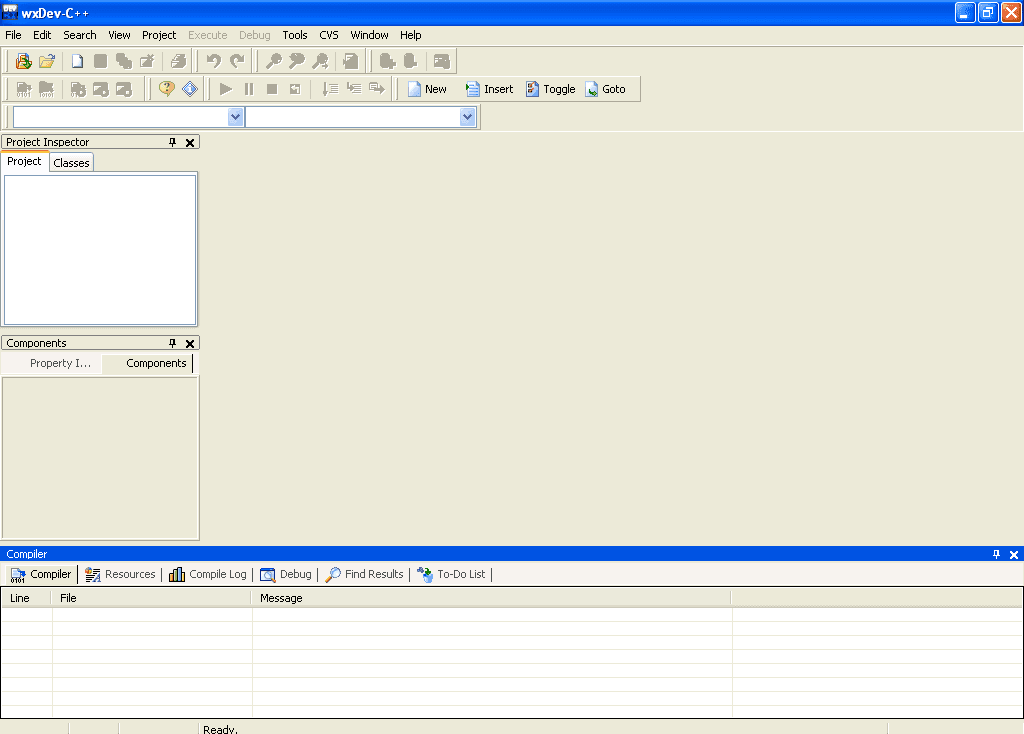Screen dimensions: 1024x734
Task: Click the blue diamond About icon
Action: tap(190, 89)
